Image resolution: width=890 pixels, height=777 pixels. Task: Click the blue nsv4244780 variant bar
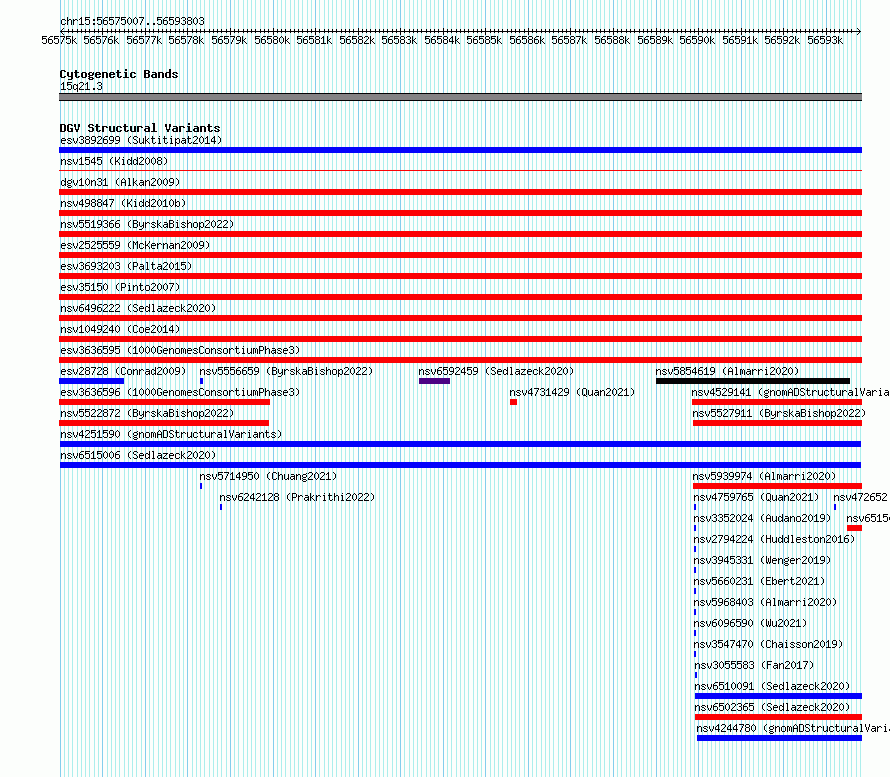click(779, 738)
